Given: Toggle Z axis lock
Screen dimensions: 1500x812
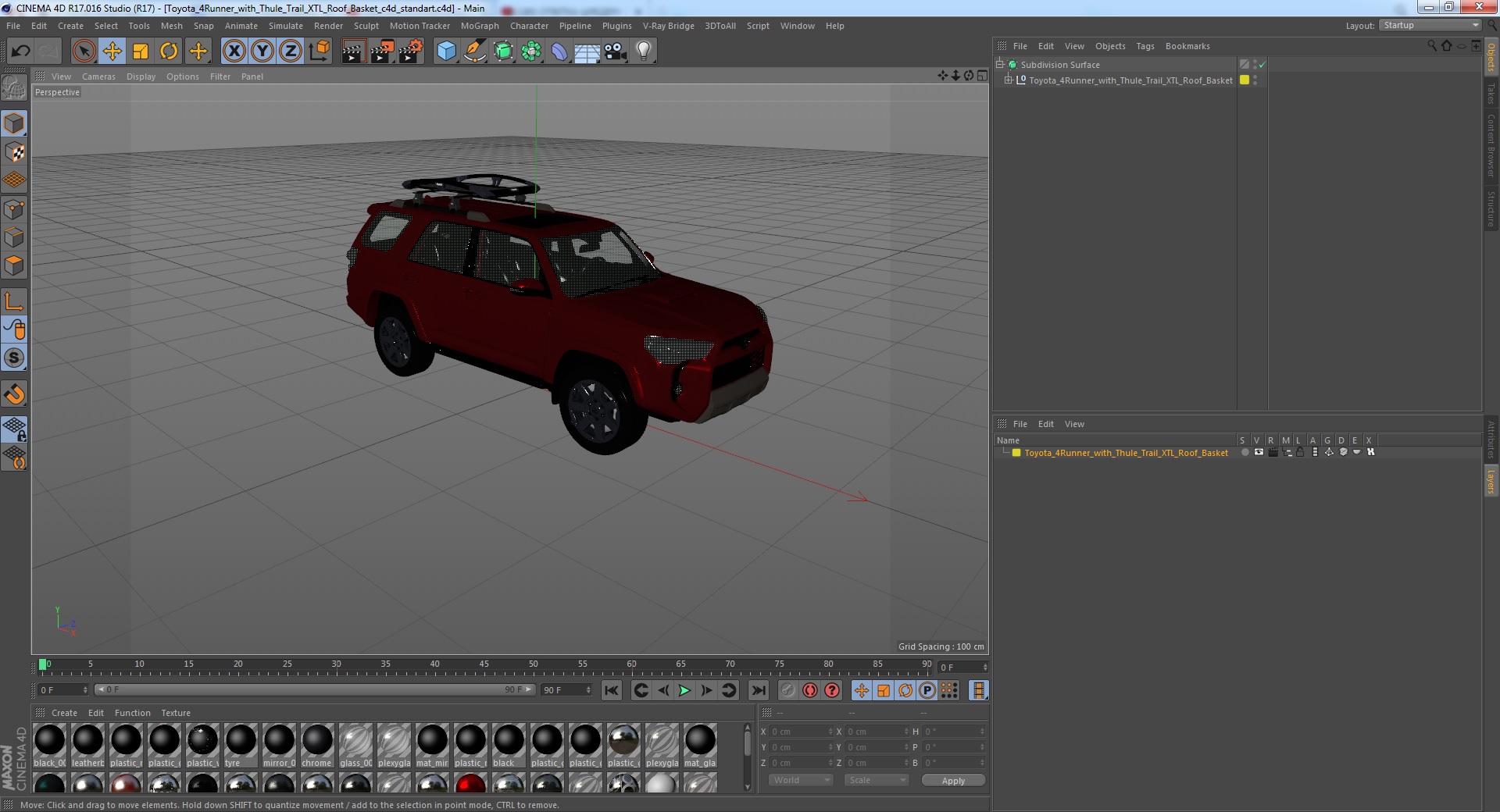Looking at the screenshot, I should click(291, 52).
